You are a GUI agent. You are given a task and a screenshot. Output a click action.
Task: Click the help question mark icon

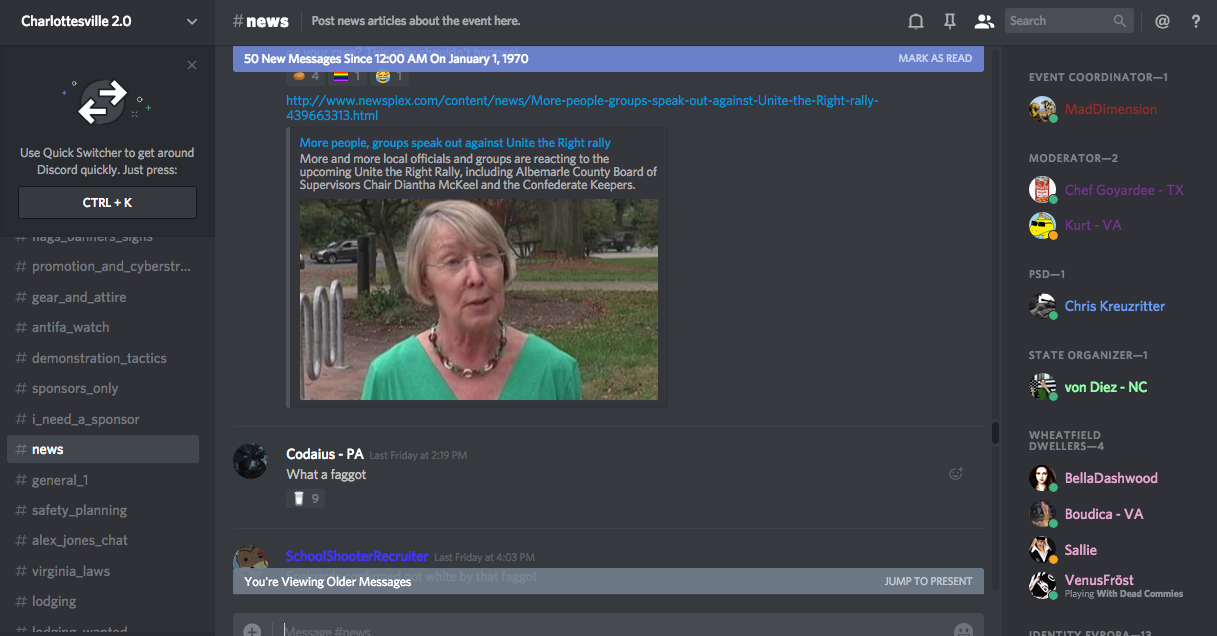(x=1196, y=21)
